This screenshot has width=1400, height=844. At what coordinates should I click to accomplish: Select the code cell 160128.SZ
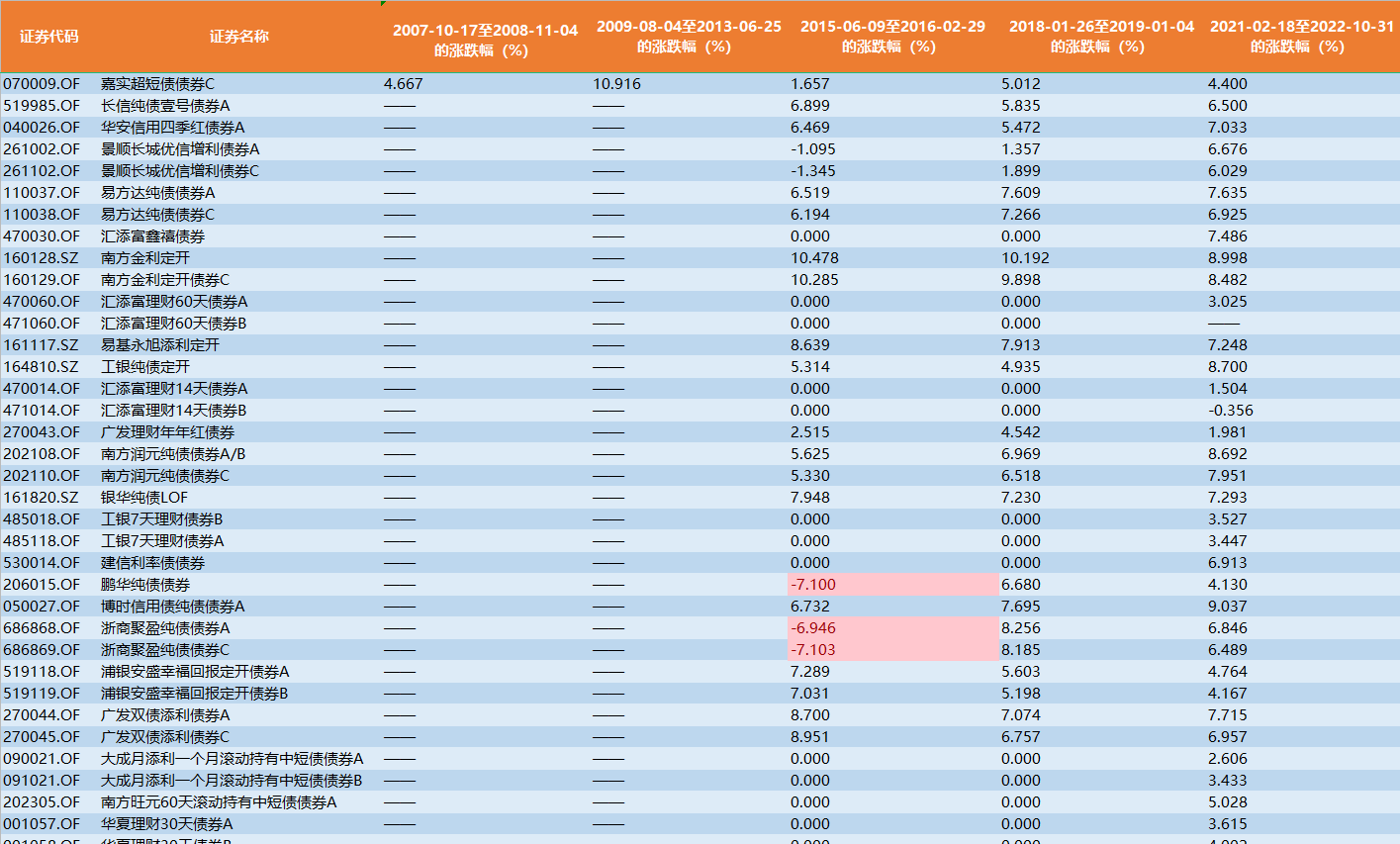(x=41, y=258)
